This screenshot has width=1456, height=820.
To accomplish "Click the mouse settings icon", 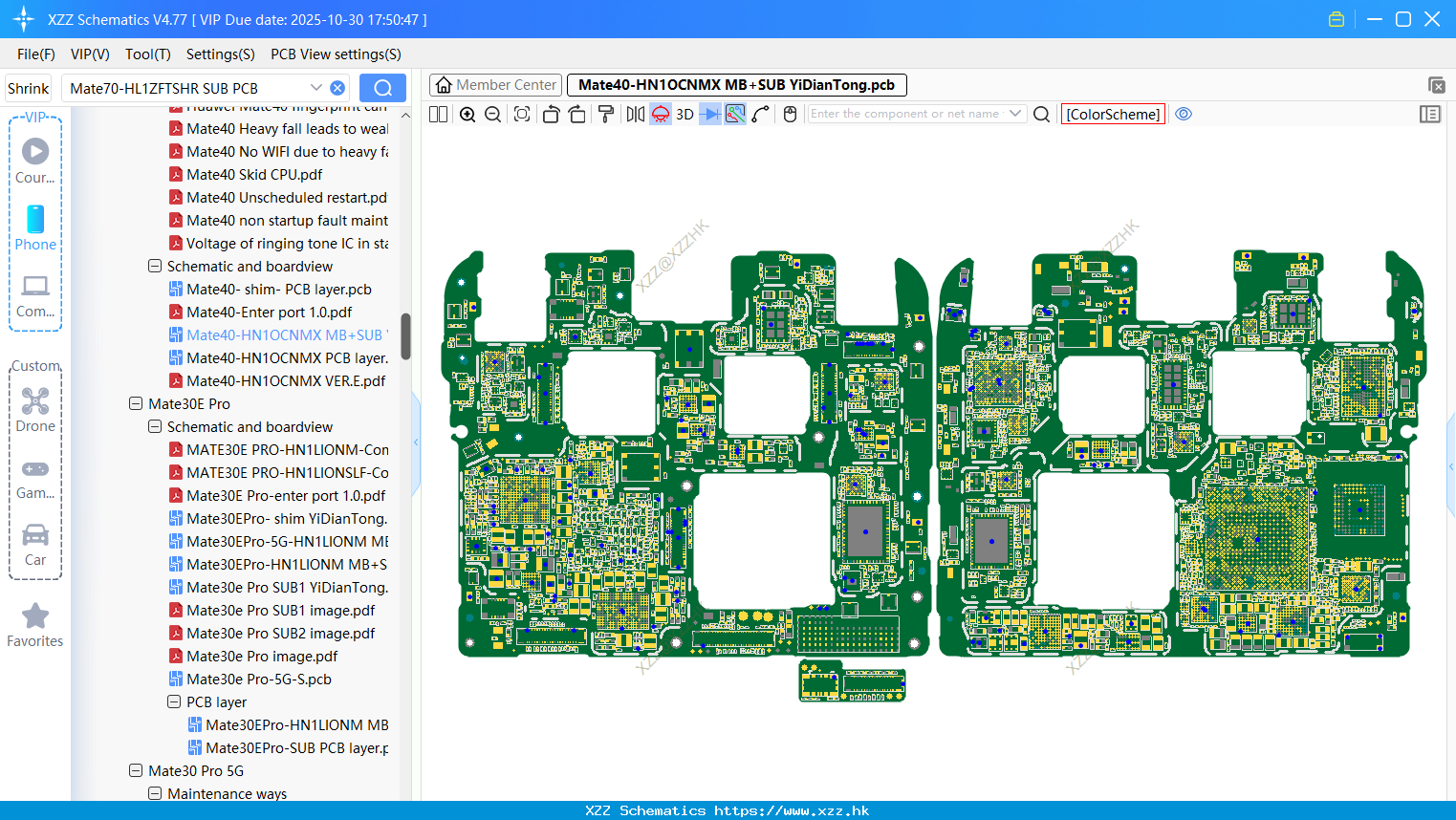I will click(x=790, y=114).
